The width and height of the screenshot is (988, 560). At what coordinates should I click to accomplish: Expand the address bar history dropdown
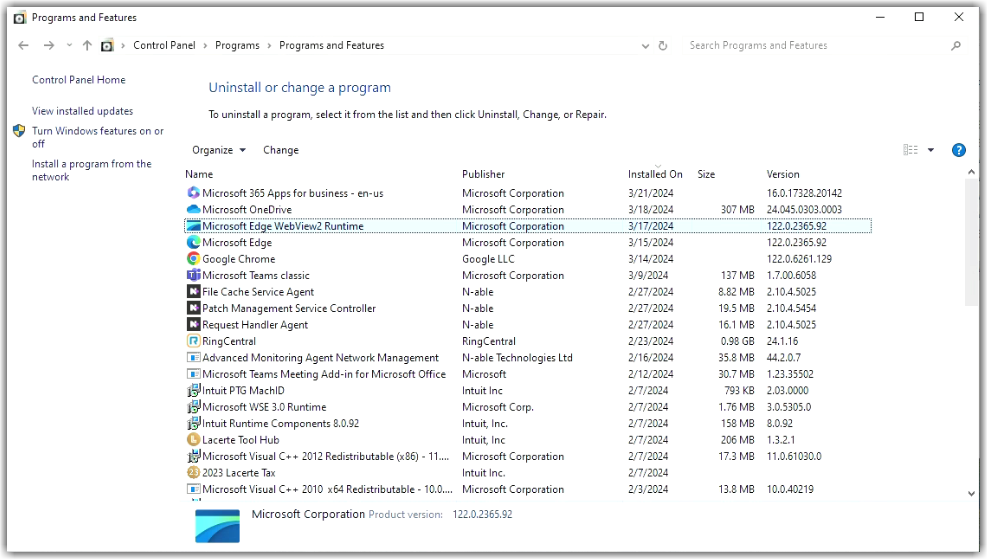point(645,46)
